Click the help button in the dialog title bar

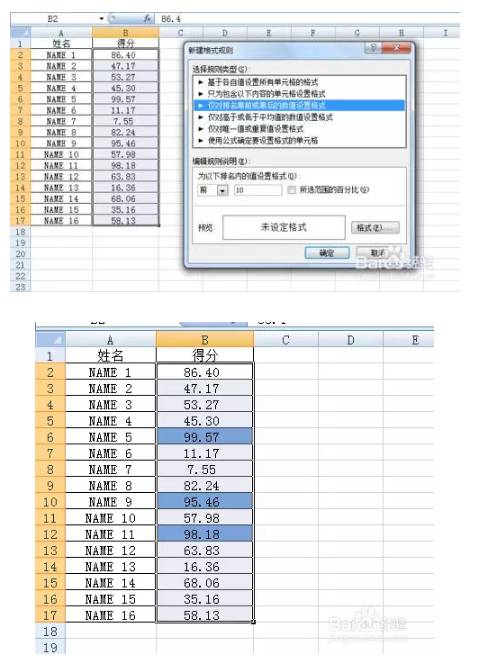click(373, 48)
